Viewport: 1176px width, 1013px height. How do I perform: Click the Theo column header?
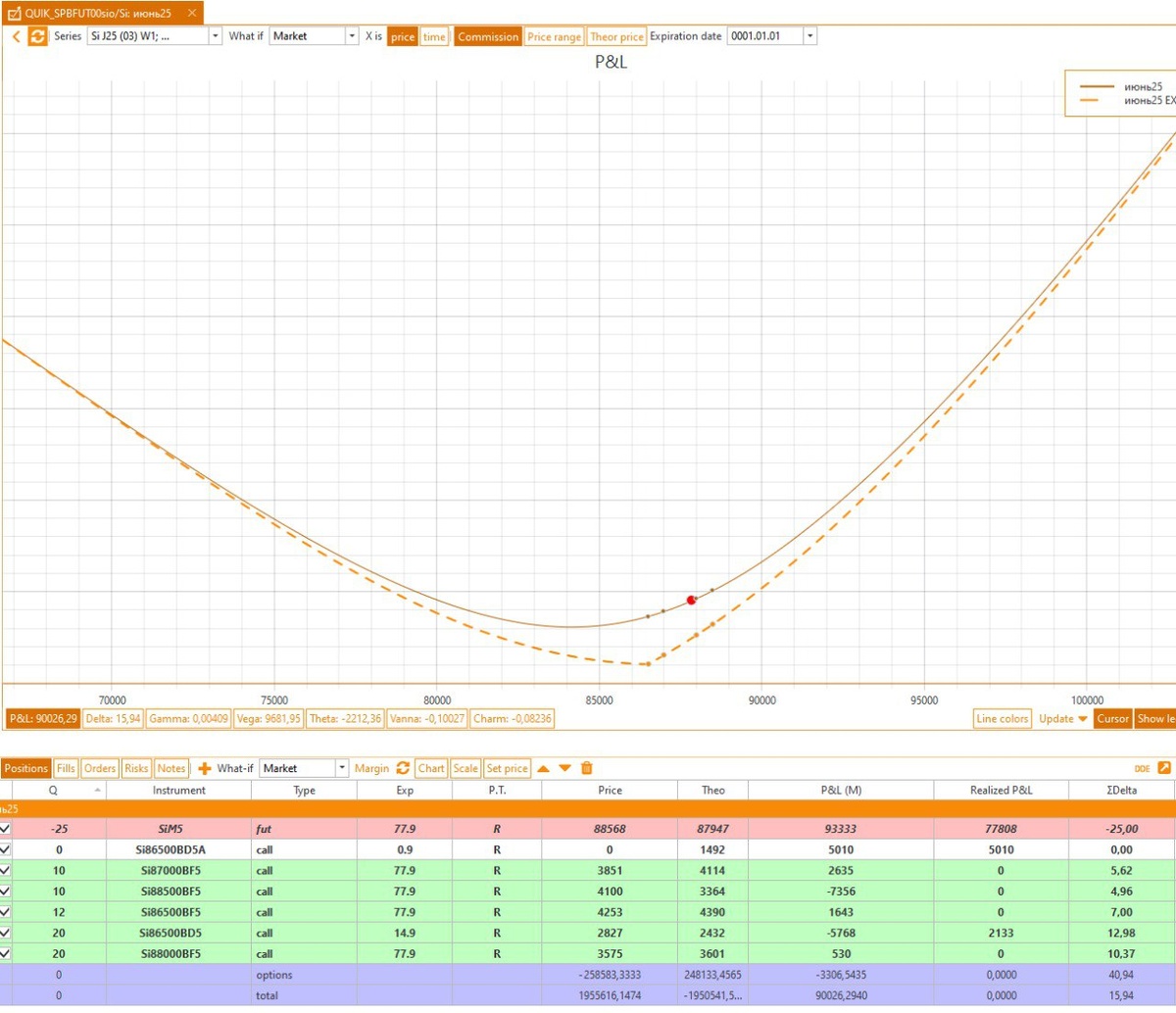713,790
